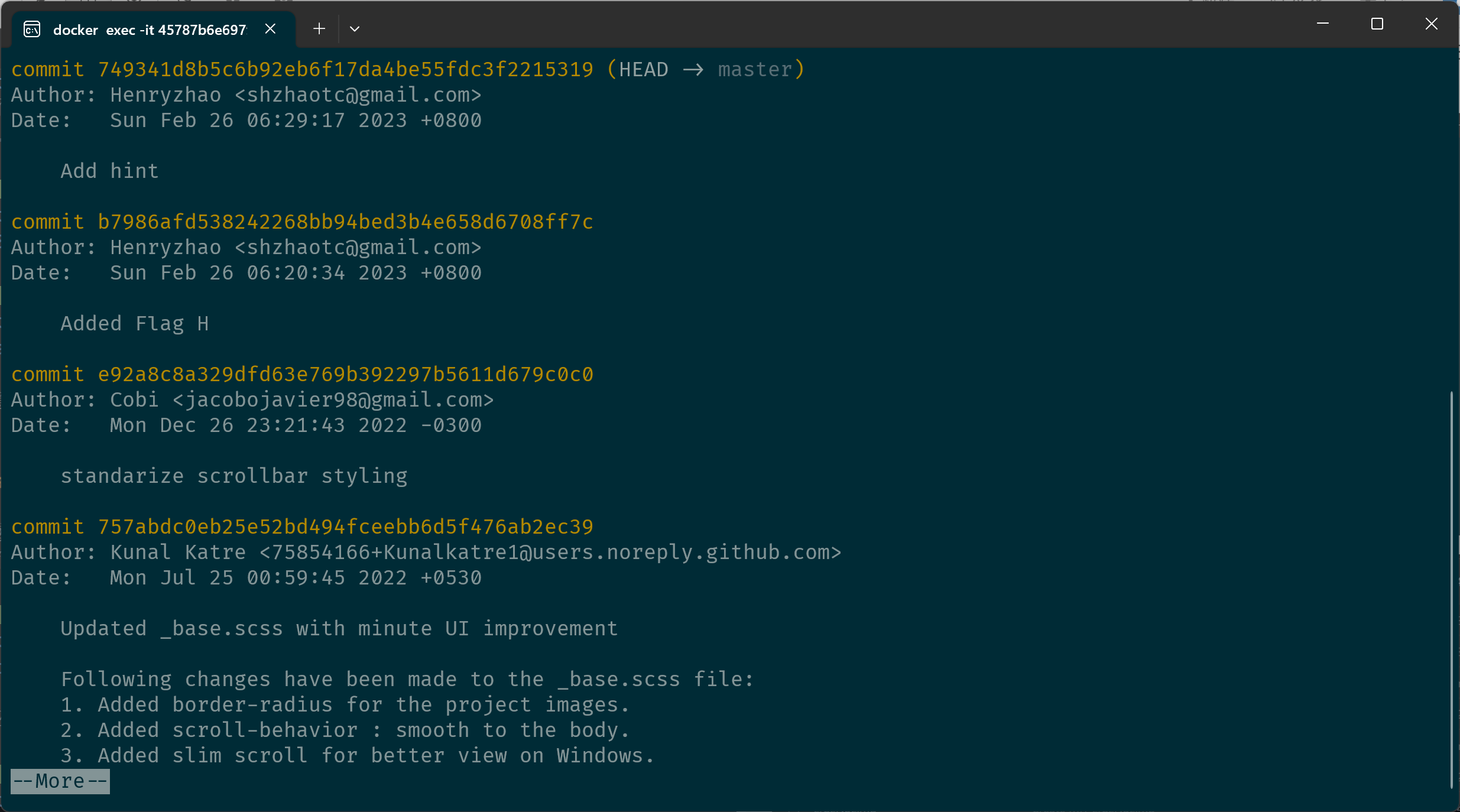
Task: Click the "Add hint" commit message
Action: point(110,171)
